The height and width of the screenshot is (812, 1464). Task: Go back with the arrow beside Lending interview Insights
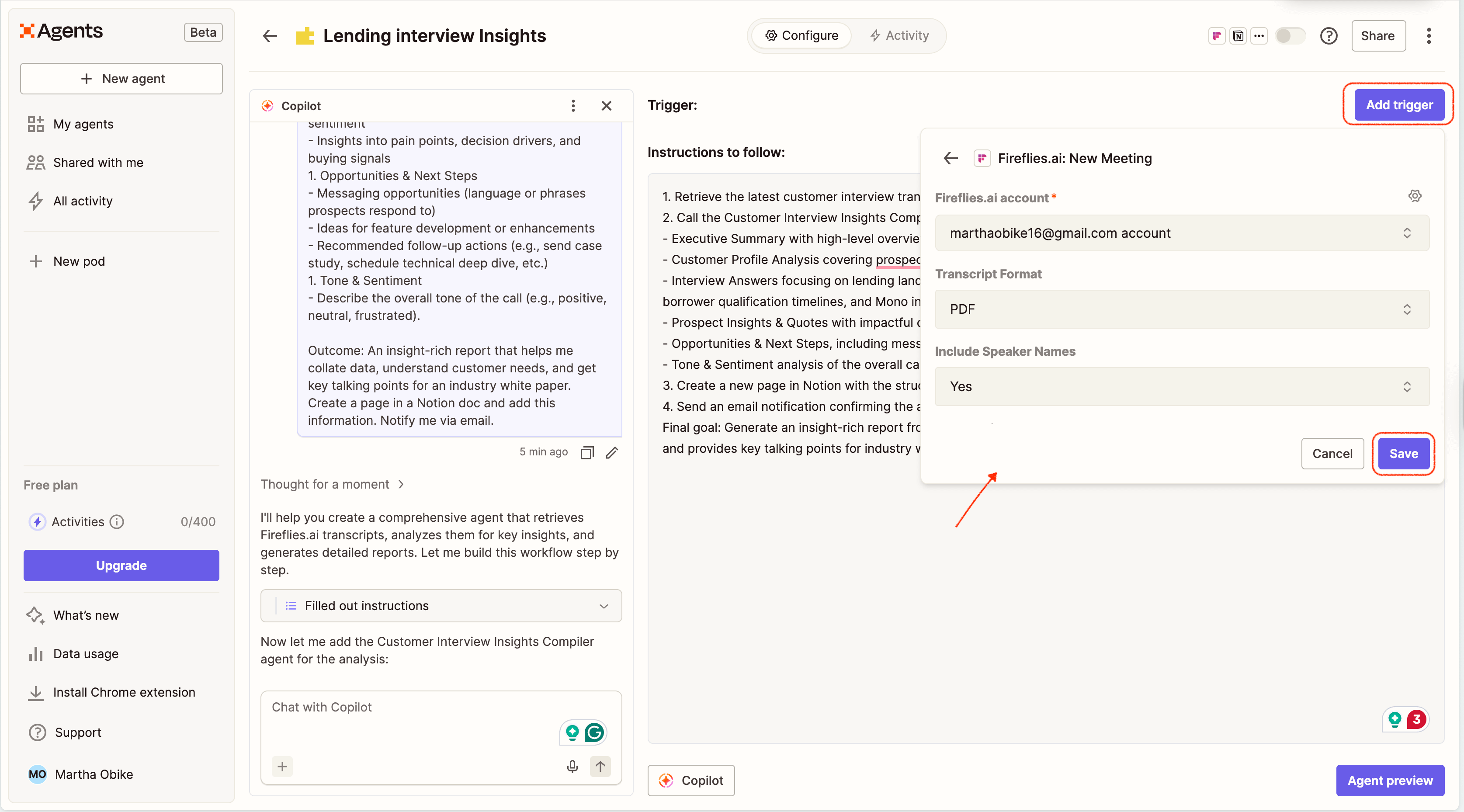pyautogui.click(x=270, y=36)
